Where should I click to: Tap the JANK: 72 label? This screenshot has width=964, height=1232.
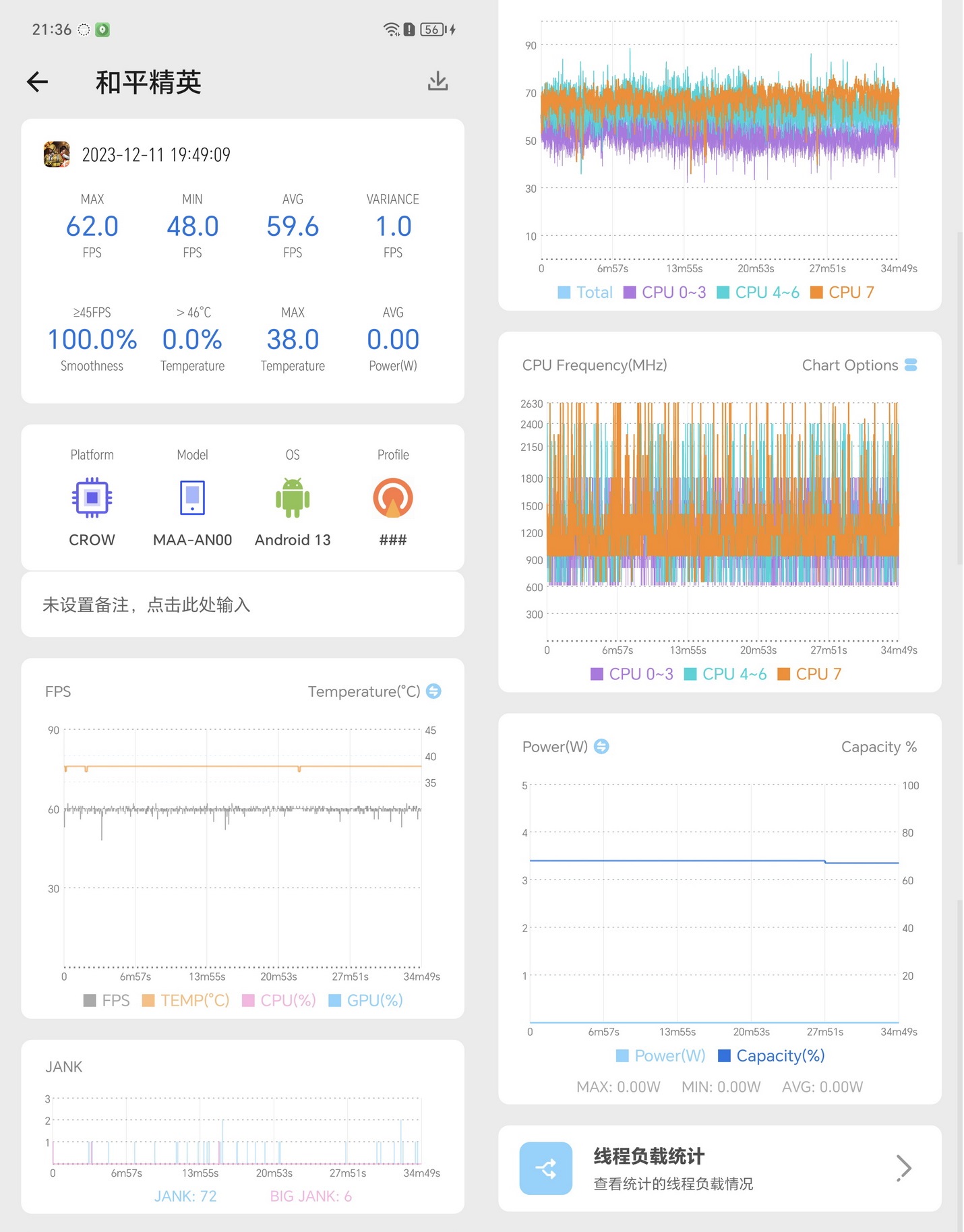click(x=185, y=1196)
